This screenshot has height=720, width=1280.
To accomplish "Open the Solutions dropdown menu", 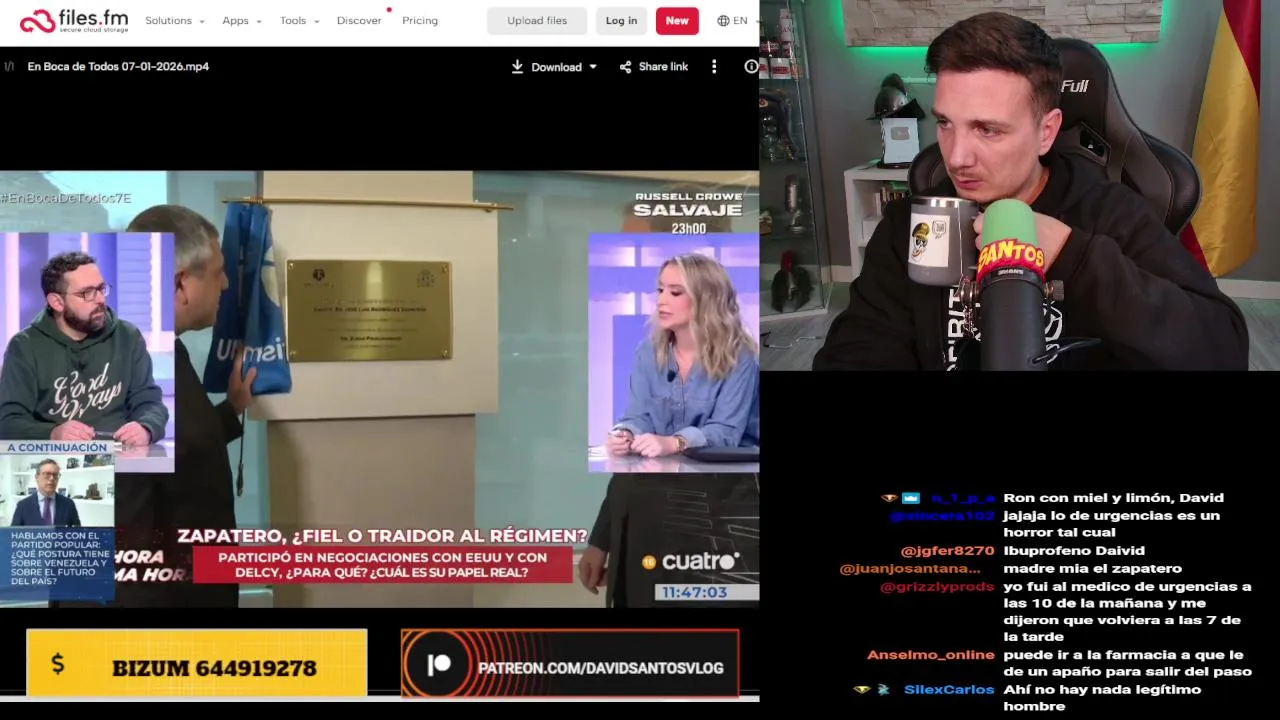I will click(x=174, y=20).
